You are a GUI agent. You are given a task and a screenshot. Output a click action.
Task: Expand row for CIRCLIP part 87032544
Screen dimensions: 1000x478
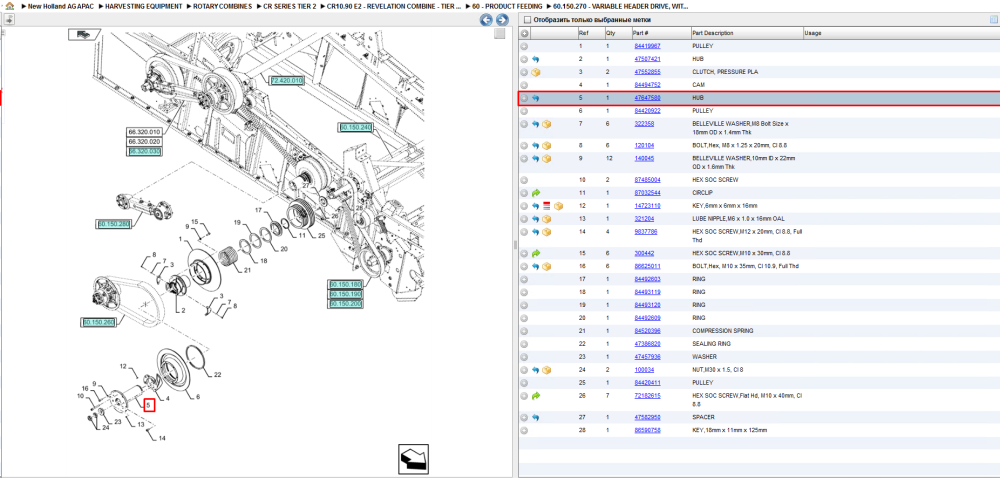pos(524,192)
